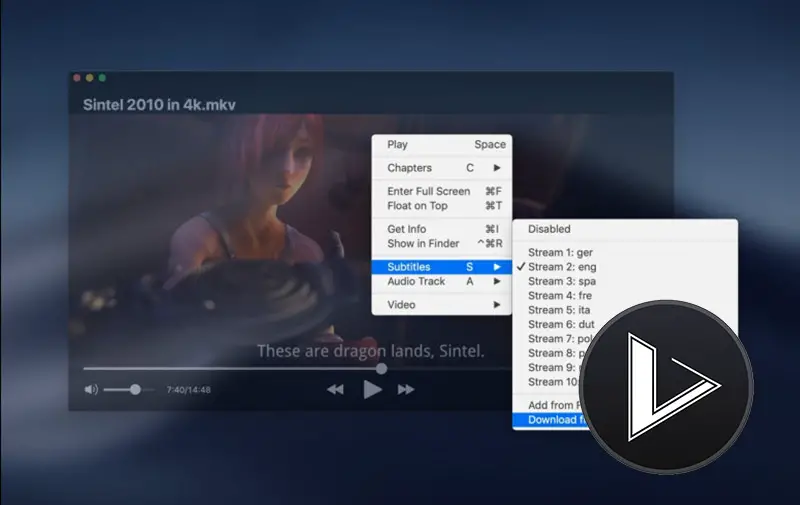
Task: Click the yellow minimize window button
Action: tap(90, 78)
